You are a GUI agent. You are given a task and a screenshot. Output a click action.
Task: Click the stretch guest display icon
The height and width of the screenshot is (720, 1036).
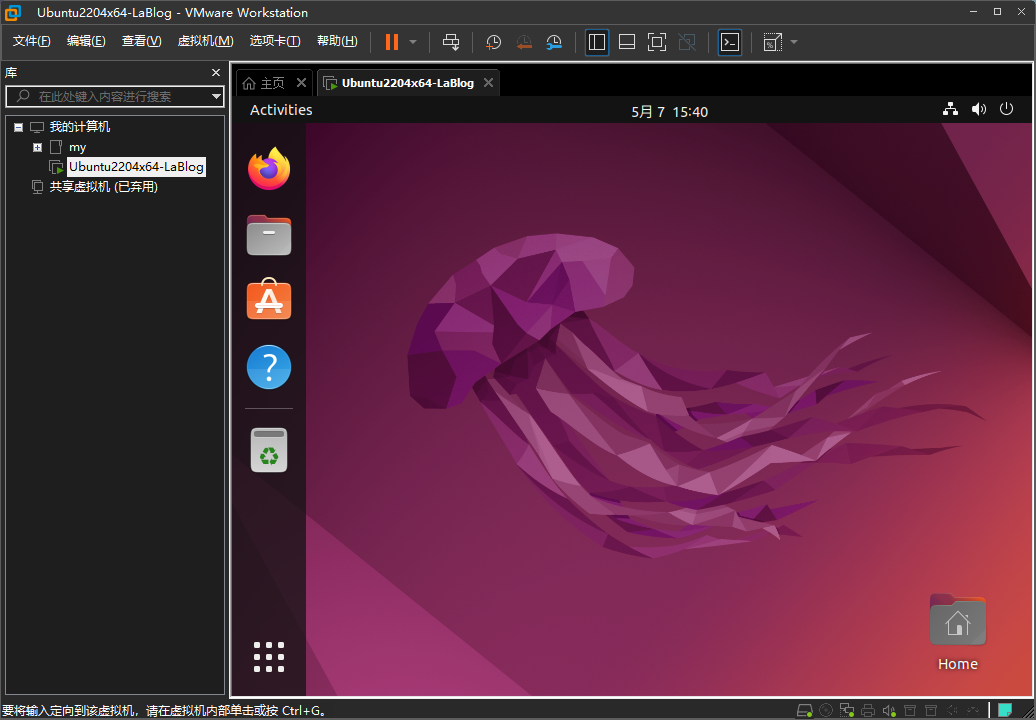[772, 42]
